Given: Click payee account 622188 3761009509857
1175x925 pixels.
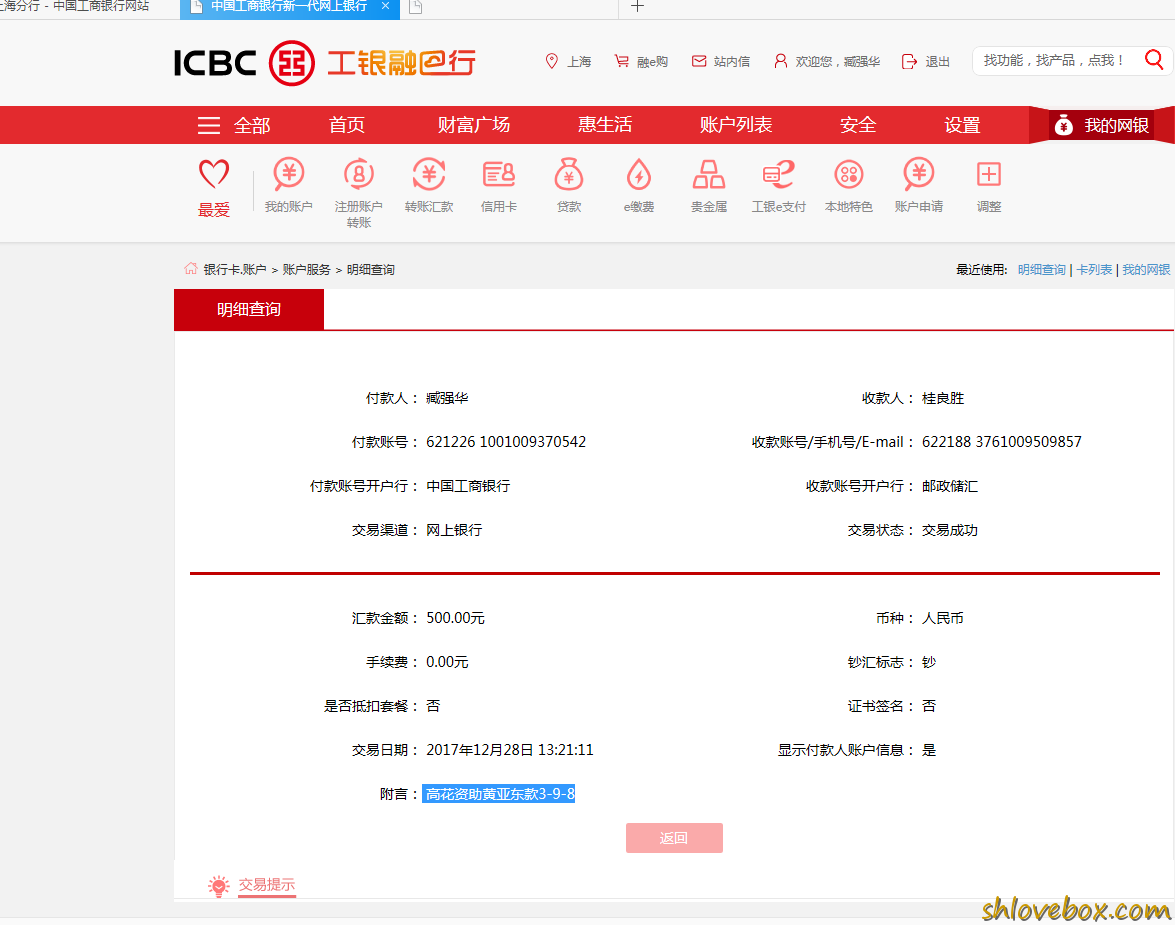Looking at the screenshot, I should coord(1001,442).
